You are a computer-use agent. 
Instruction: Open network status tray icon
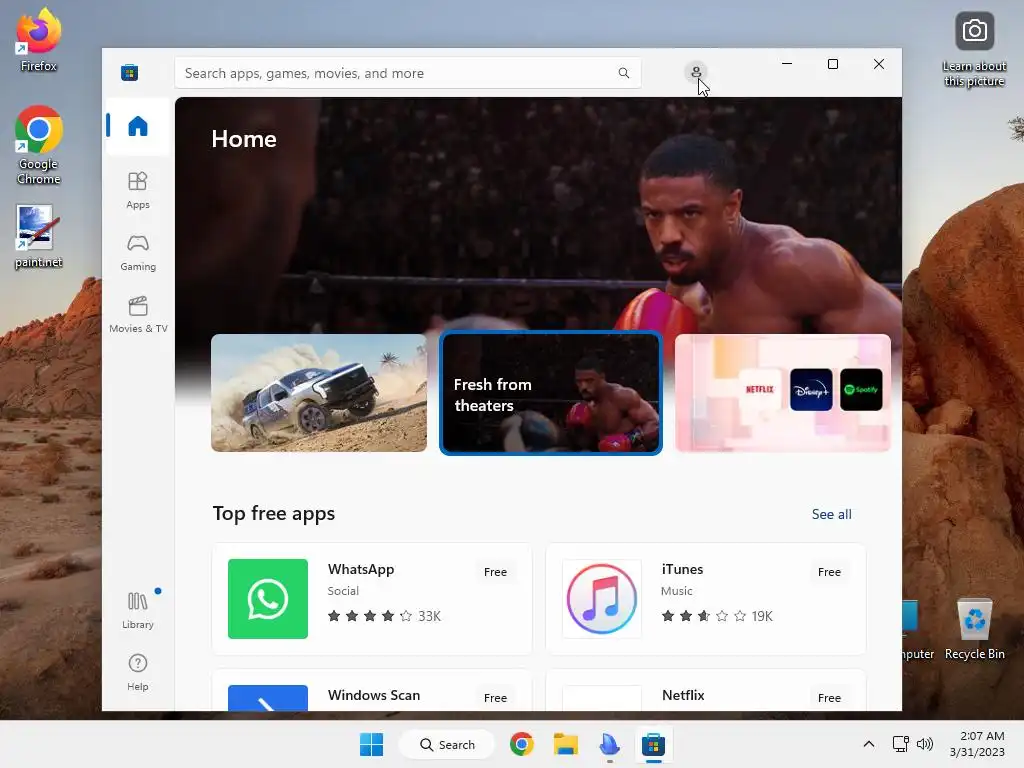click(901, 744)
